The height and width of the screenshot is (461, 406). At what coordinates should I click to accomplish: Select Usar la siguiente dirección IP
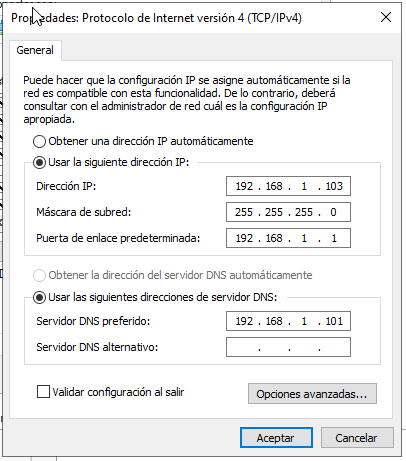(39, 163)
